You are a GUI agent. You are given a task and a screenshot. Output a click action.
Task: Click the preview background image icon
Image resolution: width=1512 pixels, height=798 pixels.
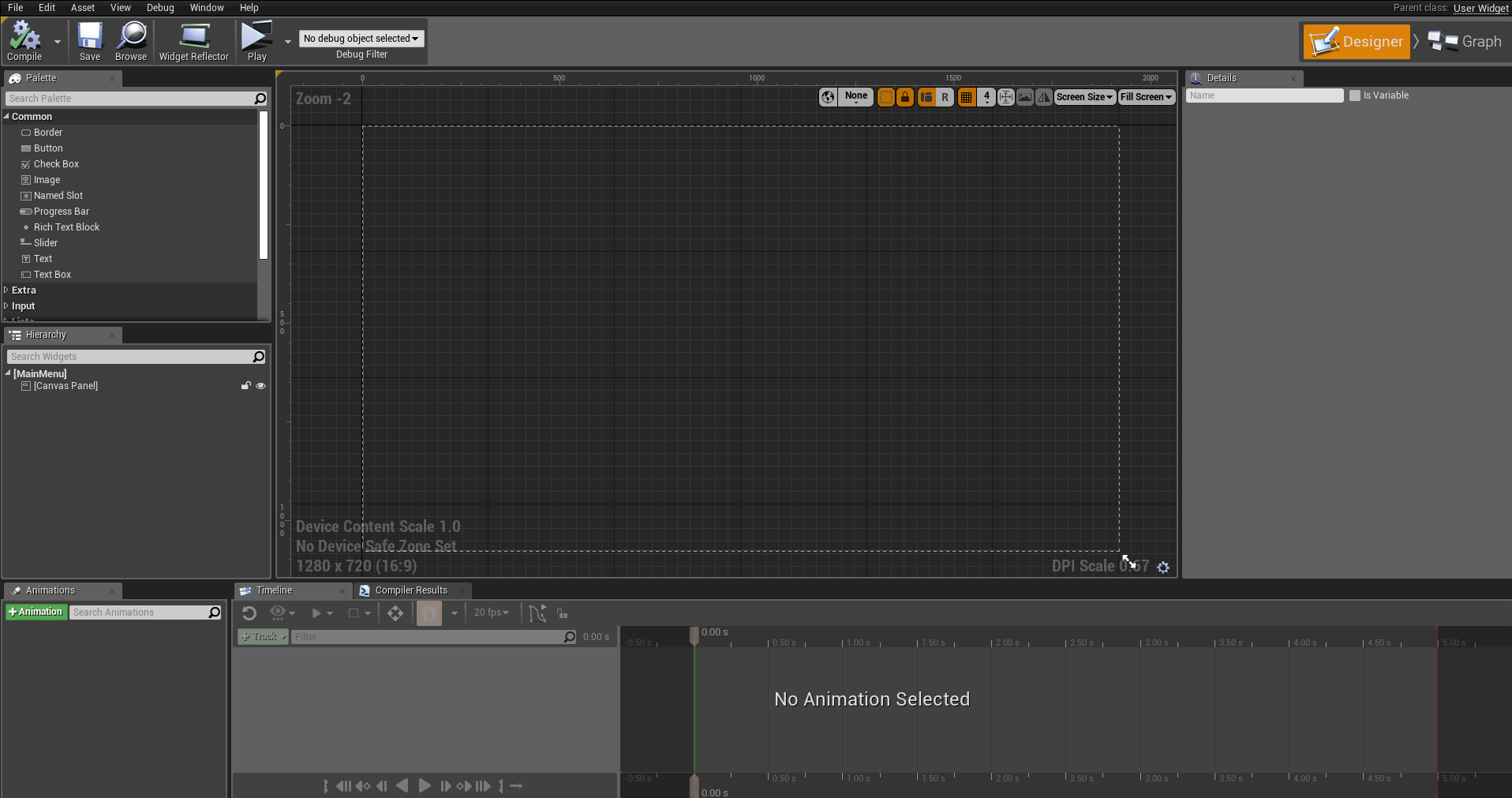[x=1025, y=97]
